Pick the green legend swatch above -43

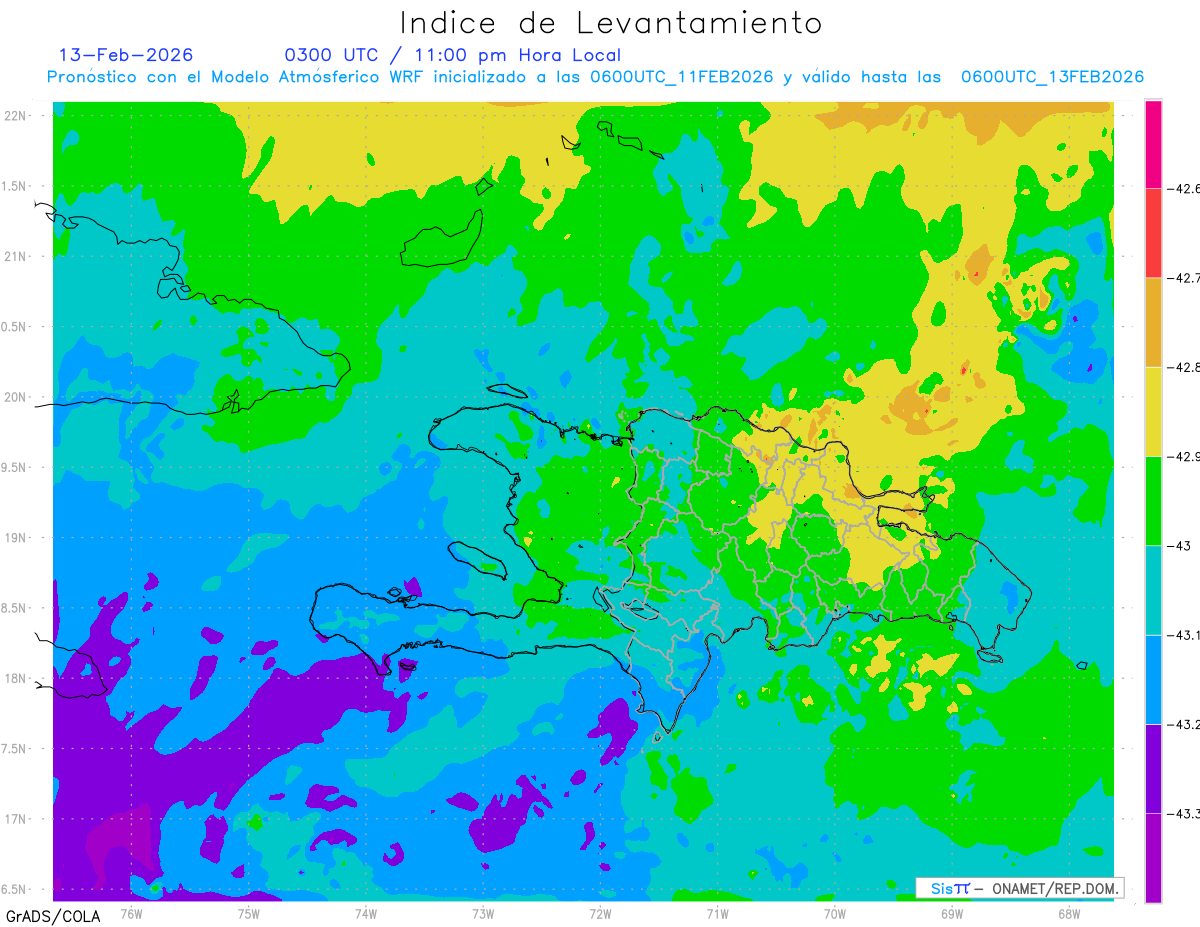click(x=1153, y=501)
